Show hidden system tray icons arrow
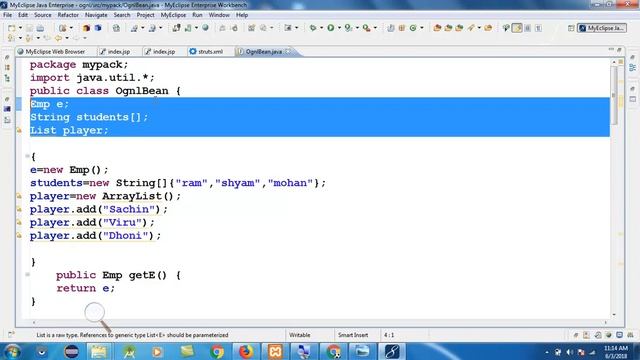The width and height of the screenshot is (640, 360). coord(547,352)
